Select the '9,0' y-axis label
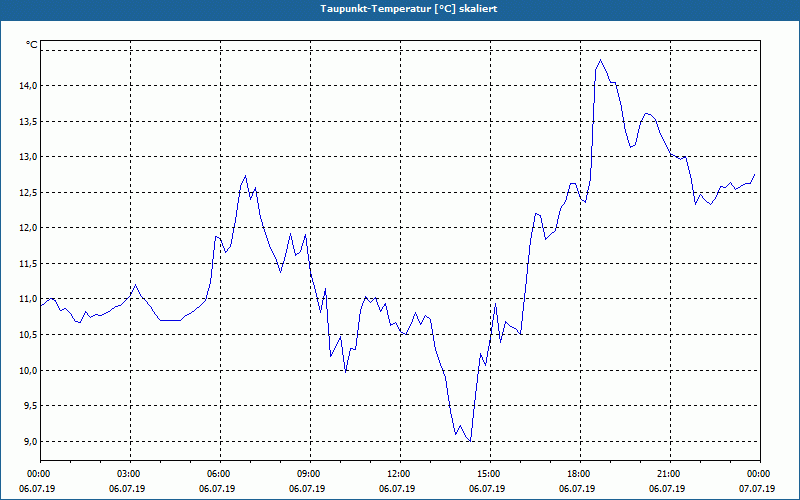This screenshot has width=800, height=500. 31,441
